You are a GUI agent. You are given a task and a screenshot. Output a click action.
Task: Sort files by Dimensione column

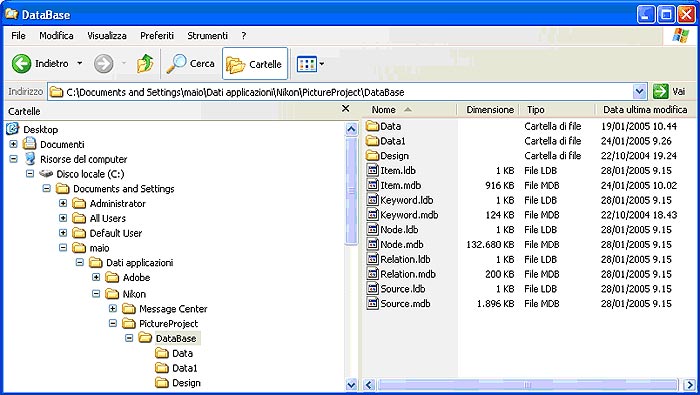pyautogui.click(x=490, y=109)
